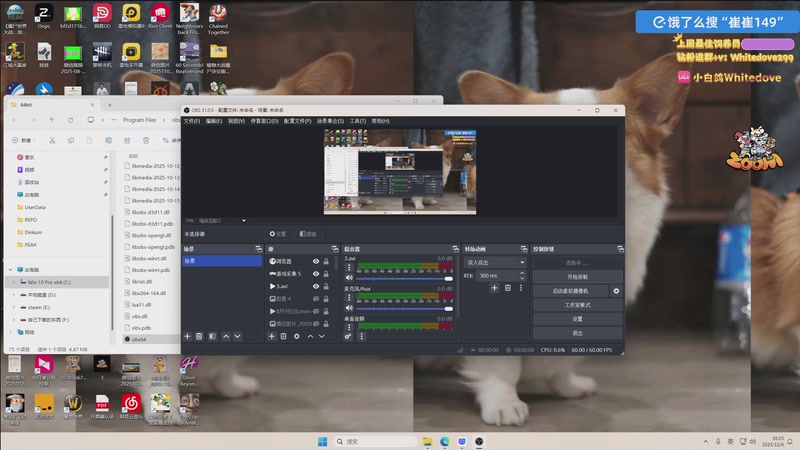Screen dimensions: 800x450
Task: Delete selected source with trash icon
Action: click(x=284, y=337)
